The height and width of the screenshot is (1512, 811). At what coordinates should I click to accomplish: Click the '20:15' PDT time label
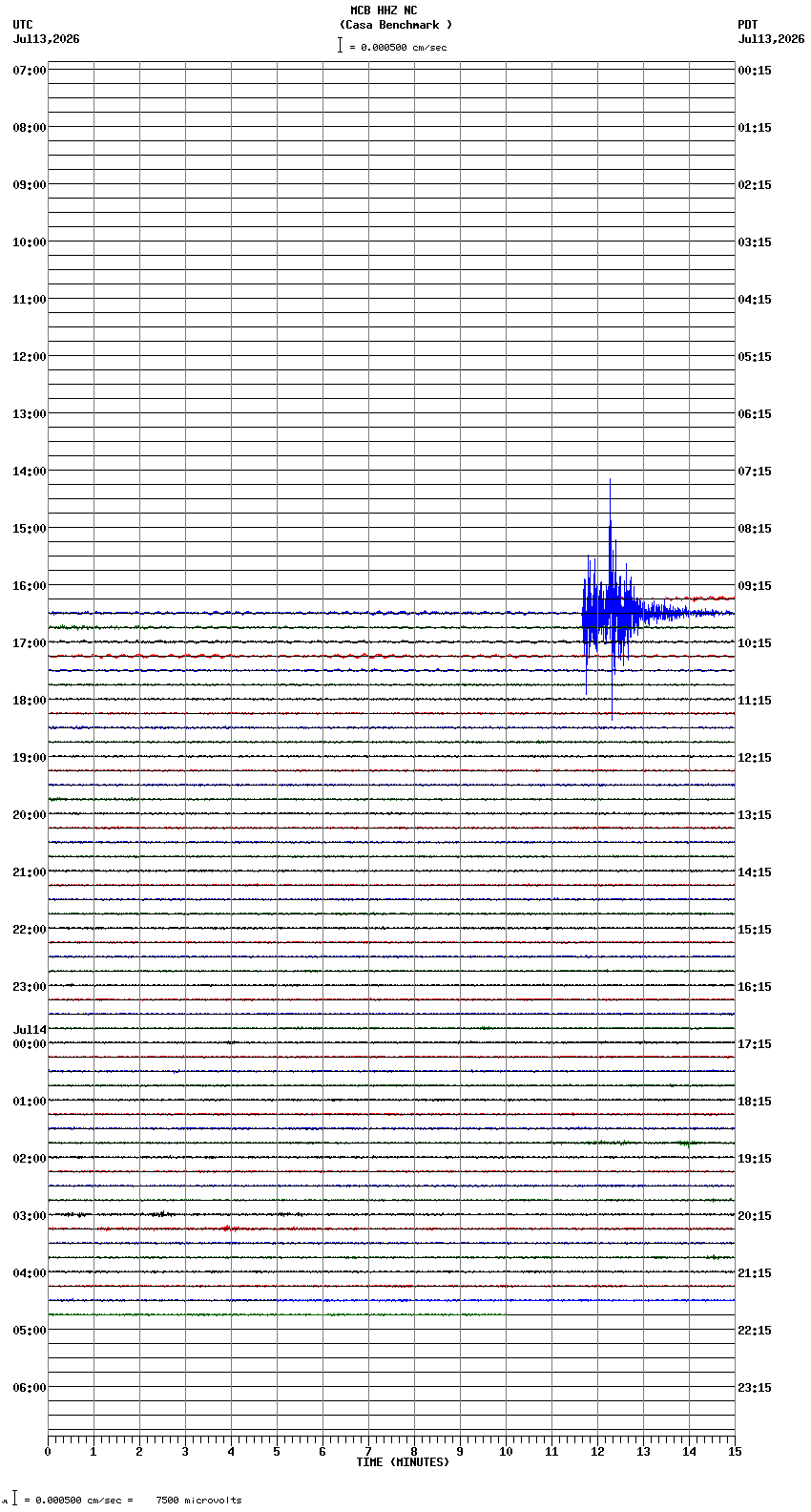pyautogui.click(x=755, y=1216)
